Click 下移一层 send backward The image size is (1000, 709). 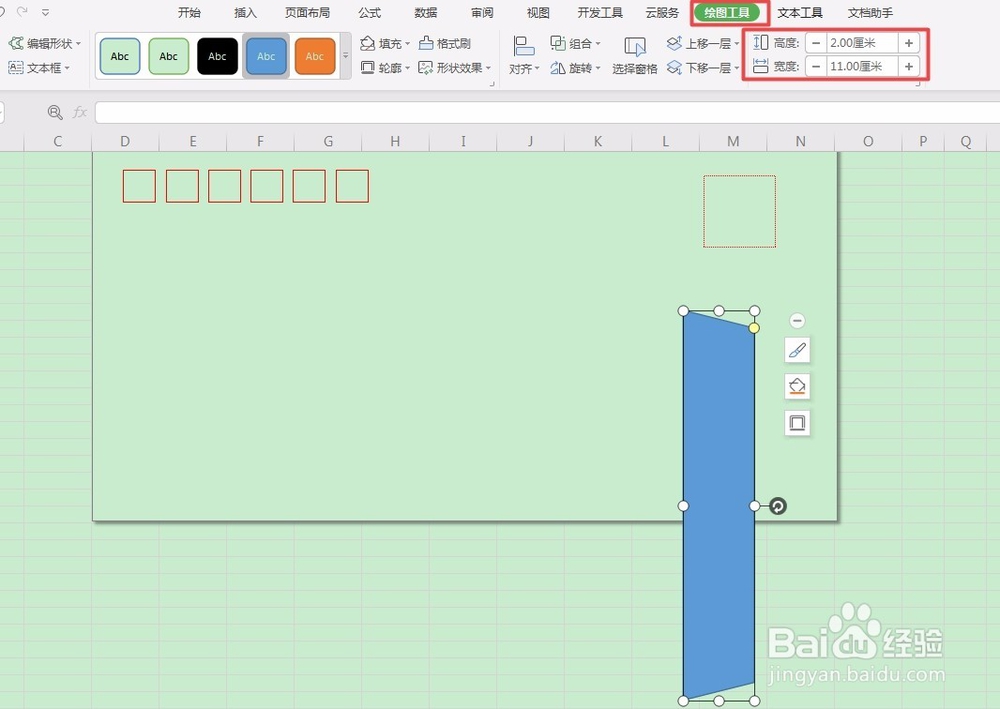point(702,68)
